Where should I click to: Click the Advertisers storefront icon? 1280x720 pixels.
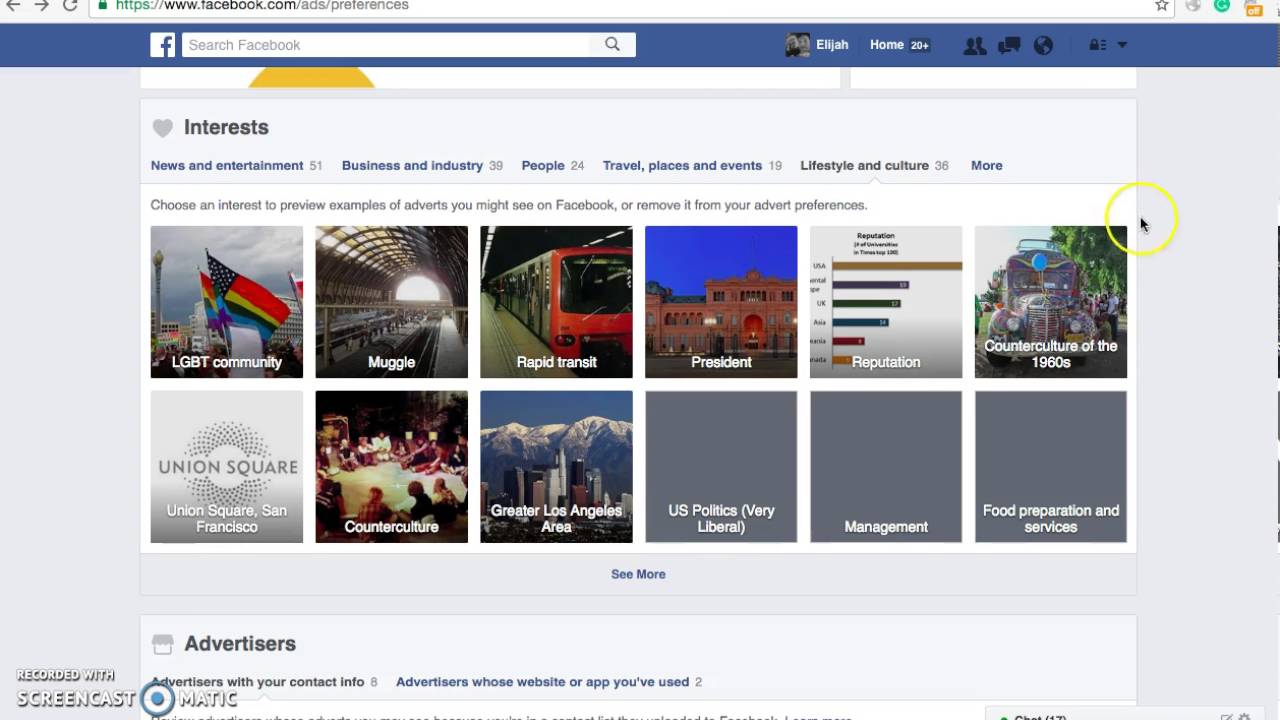point(162,644)
